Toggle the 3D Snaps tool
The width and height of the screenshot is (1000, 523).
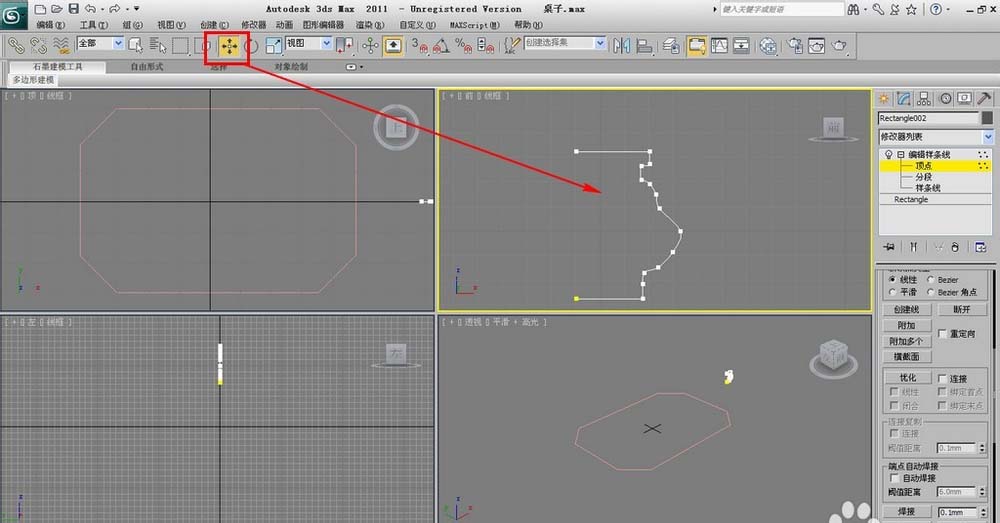(418, 45)
